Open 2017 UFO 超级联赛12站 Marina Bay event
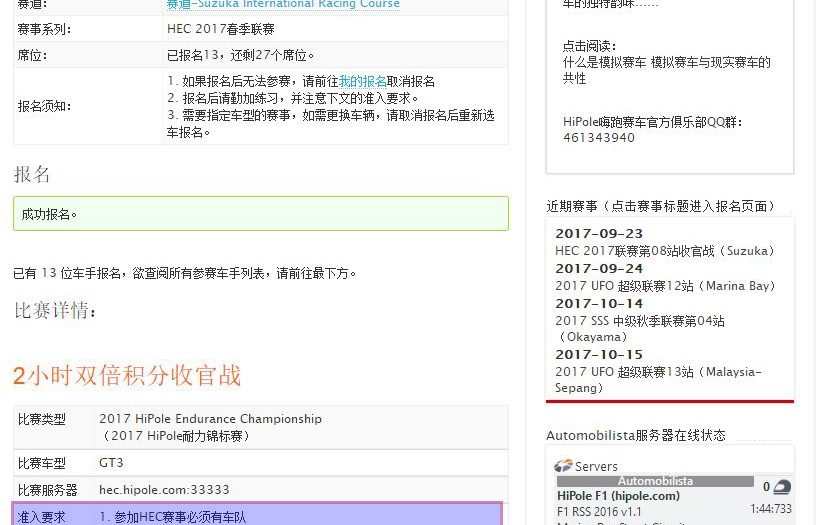 point(665,286)
